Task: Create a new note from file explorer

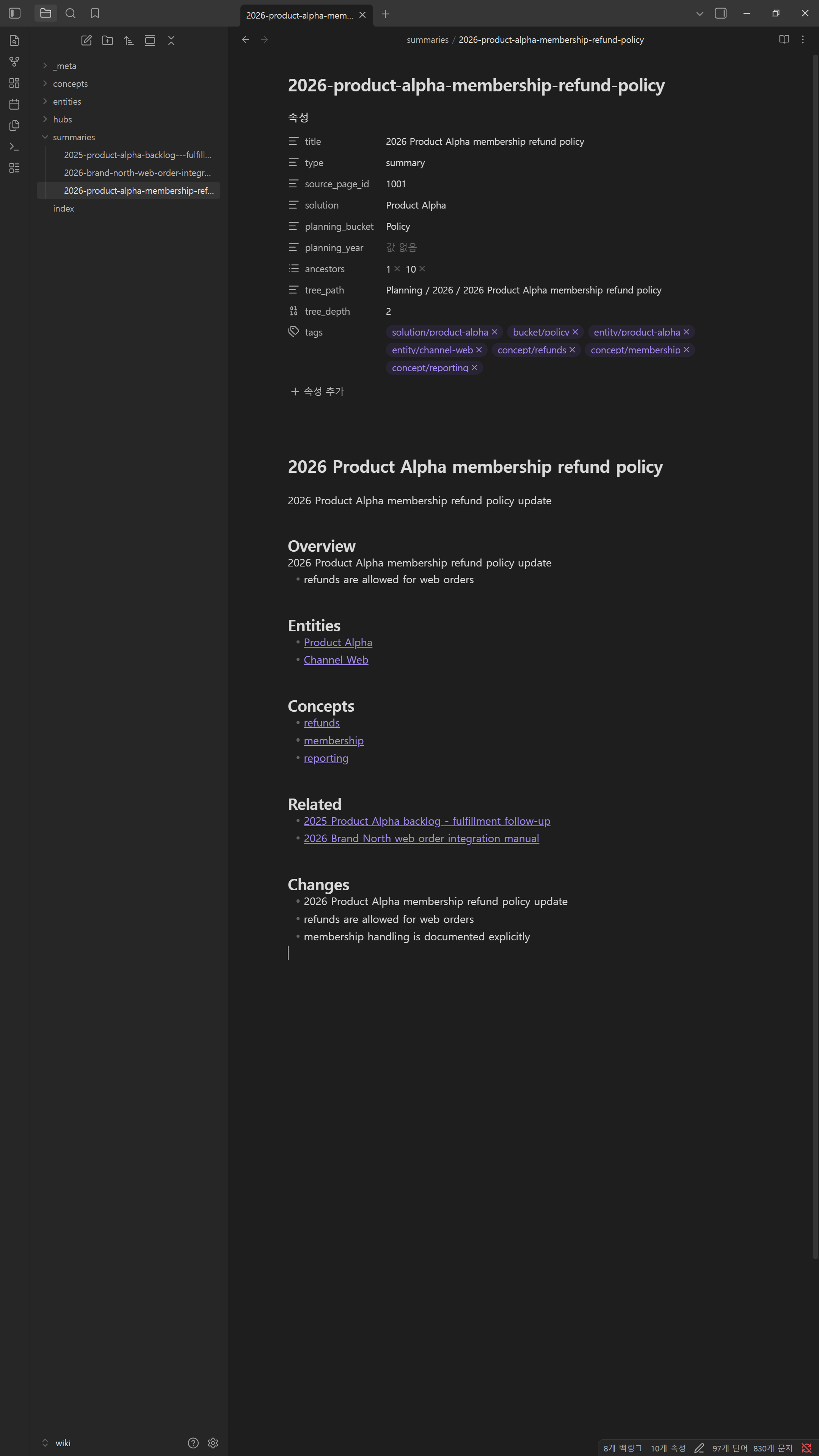Action: (86, 40)
